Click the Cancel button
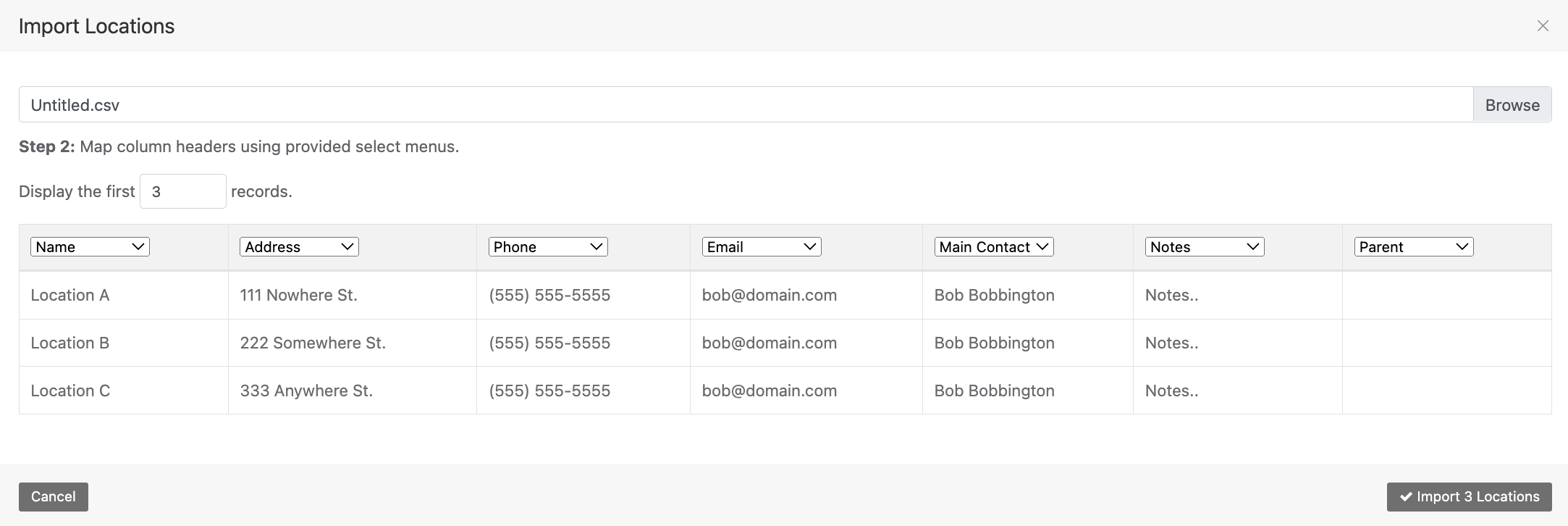 54,497
